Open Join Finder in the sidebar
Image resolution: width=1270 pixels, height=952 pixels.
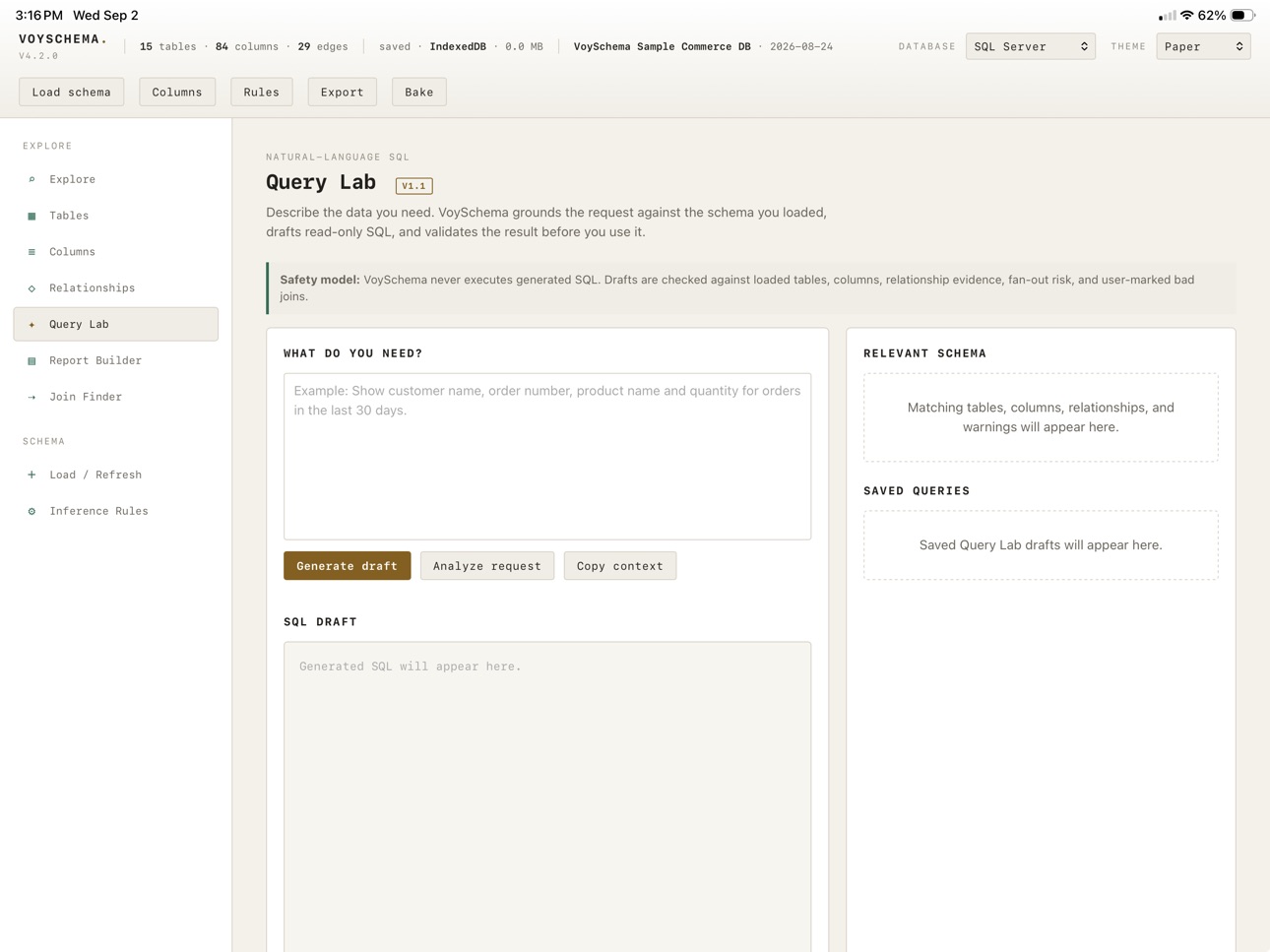coord(115,397)
